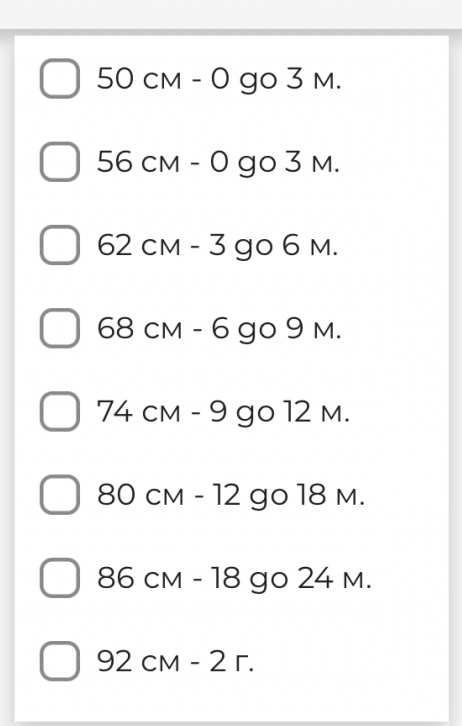
Task: Choose the "62 см - 3 до 6 м." label
Action: pos(218,246)
